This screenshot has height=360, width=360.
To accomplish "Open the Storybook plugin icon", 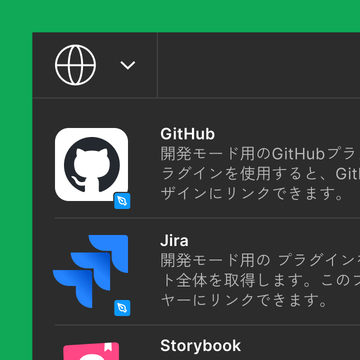I will [x=91, y=351].
